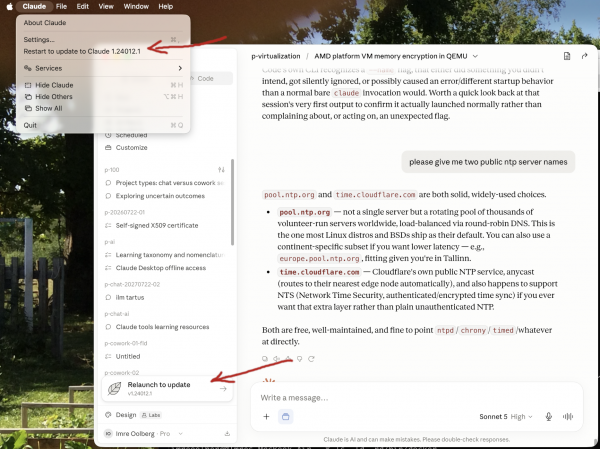Start voice mode with waveform icon
The width and height of the screenshot is (600, 449).
coord(568,416)
